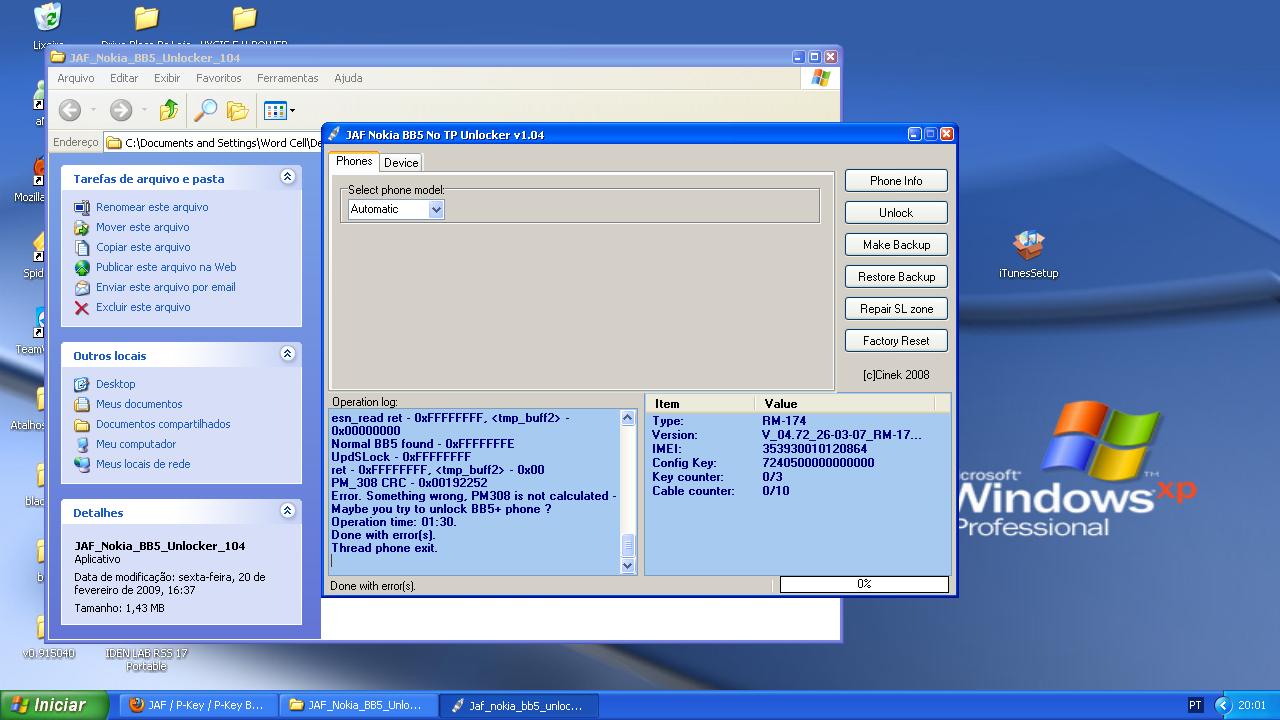The image size is (1280, 720).
Task: Click the Explorer Up folder icon
Action: point(169,110)
